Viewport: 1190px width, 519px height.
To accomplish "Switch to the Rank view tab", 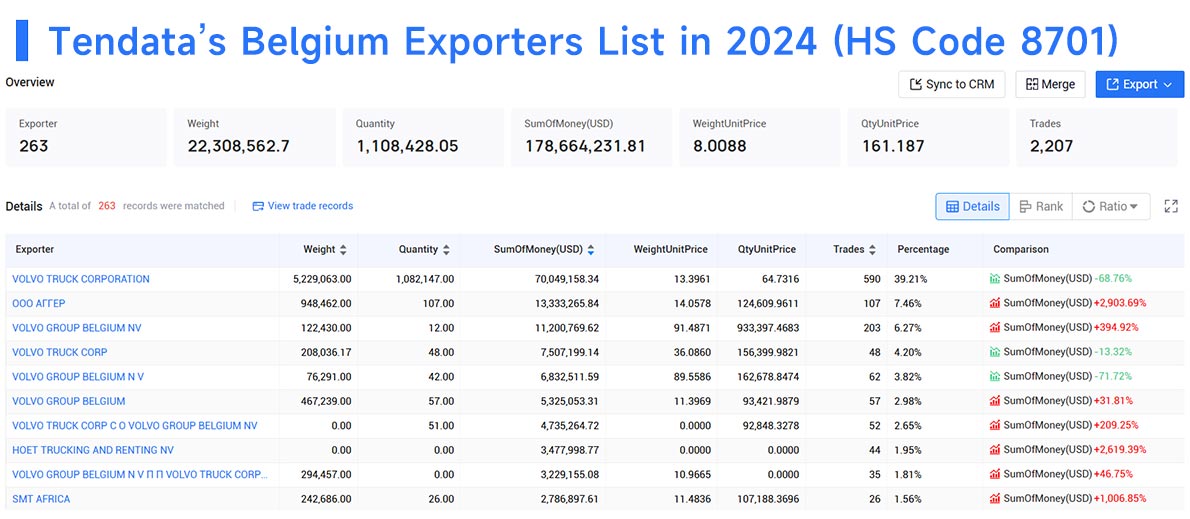I will [x=1040, y=206].
